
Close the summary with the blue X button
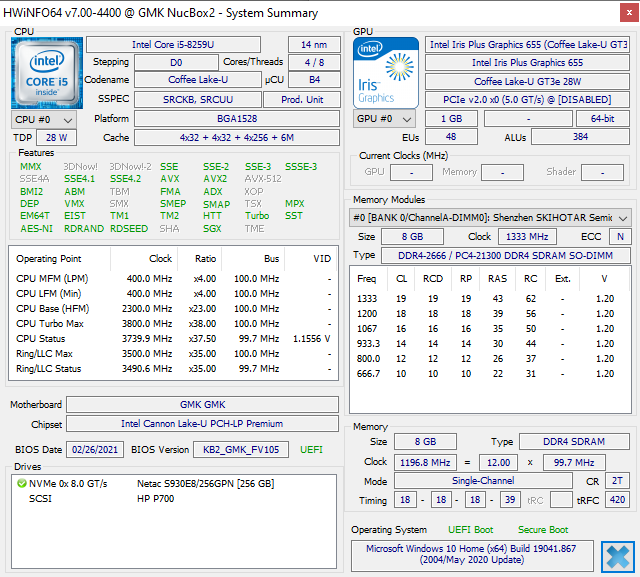click(618, 557)
